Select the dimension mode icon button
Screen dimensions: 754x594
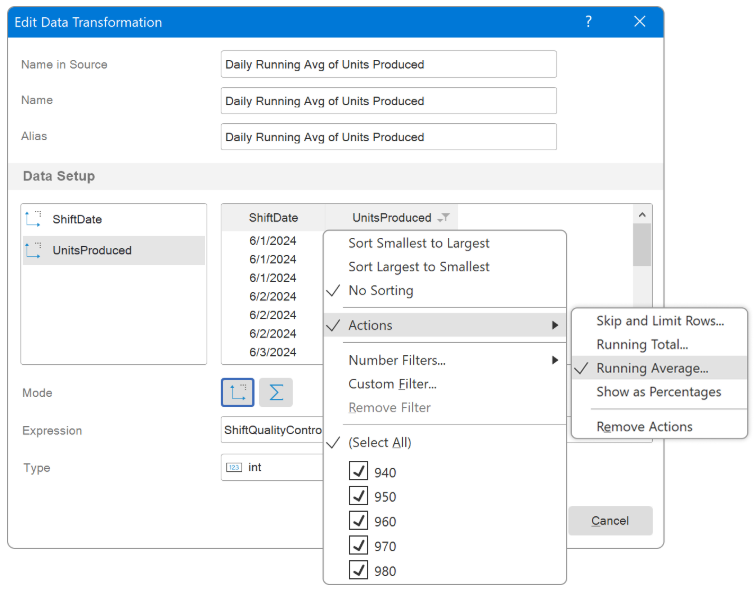pos(237,393)
